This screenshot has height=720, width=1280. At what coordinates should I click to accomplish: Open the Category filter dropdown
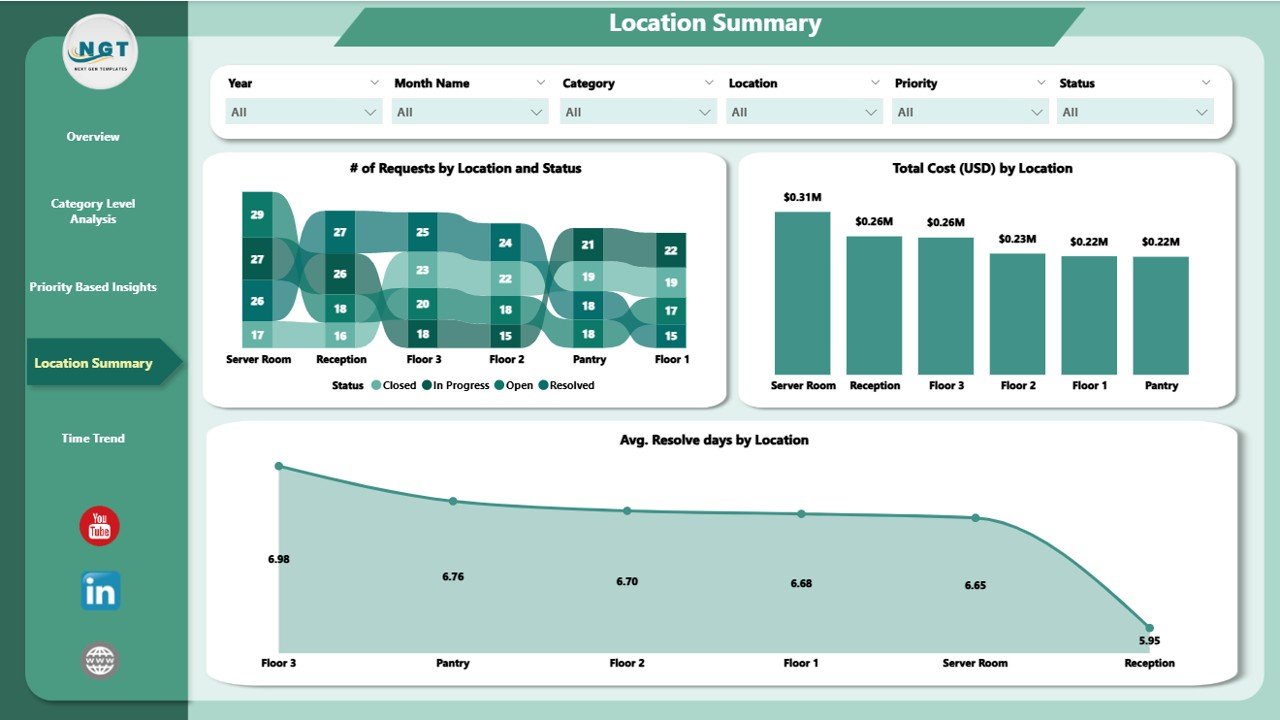click(638, 112)
